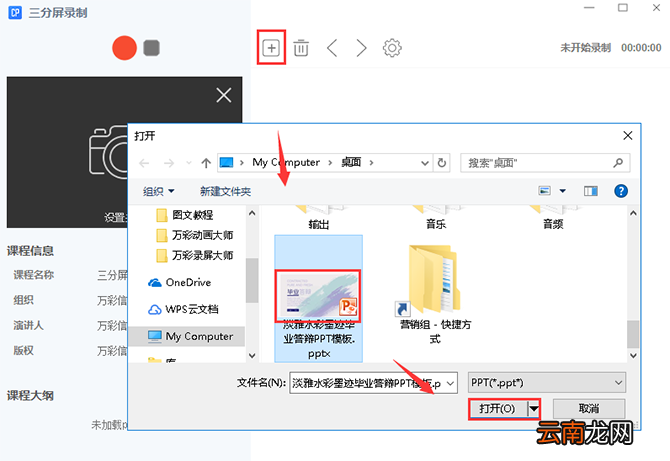Open the view options dropdown arrow
Viewport: 670px width, 461px height.
(562, 191)
